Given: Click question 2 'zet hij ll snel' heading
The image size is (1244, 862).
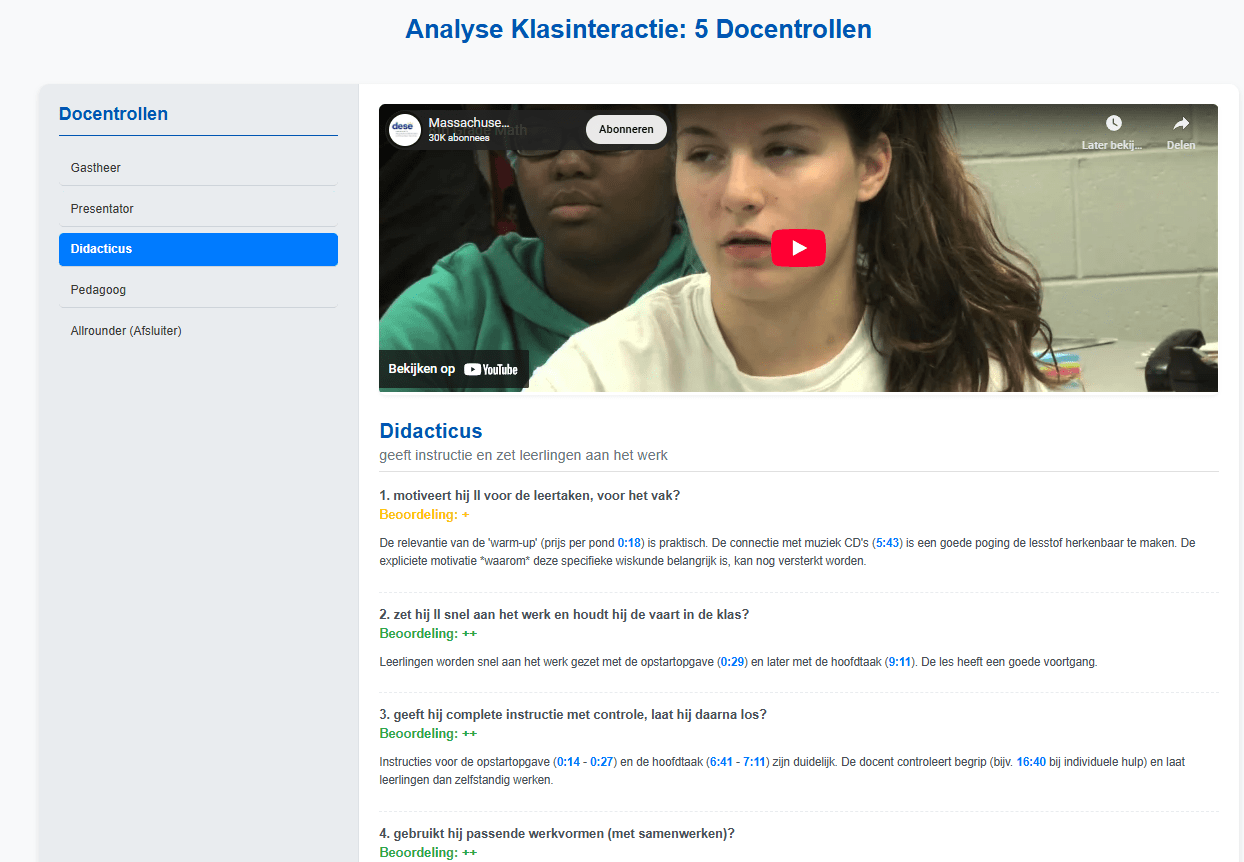Looking at the screenshot, I should pos(564,615).
